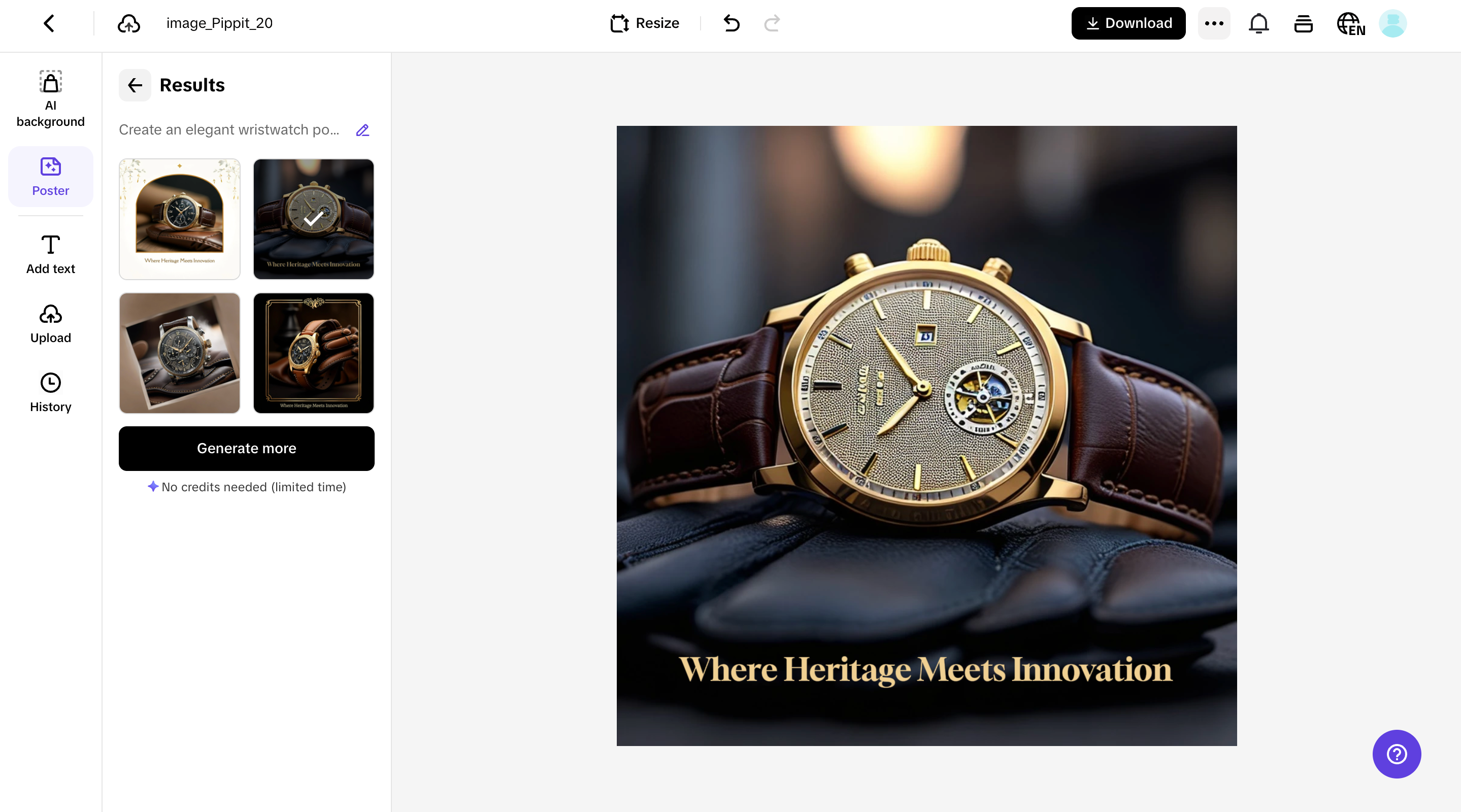Open the notifications bell
The width and height of the screenshot is (1461, 812).
pyautogui.click(x=1258, y=23)
